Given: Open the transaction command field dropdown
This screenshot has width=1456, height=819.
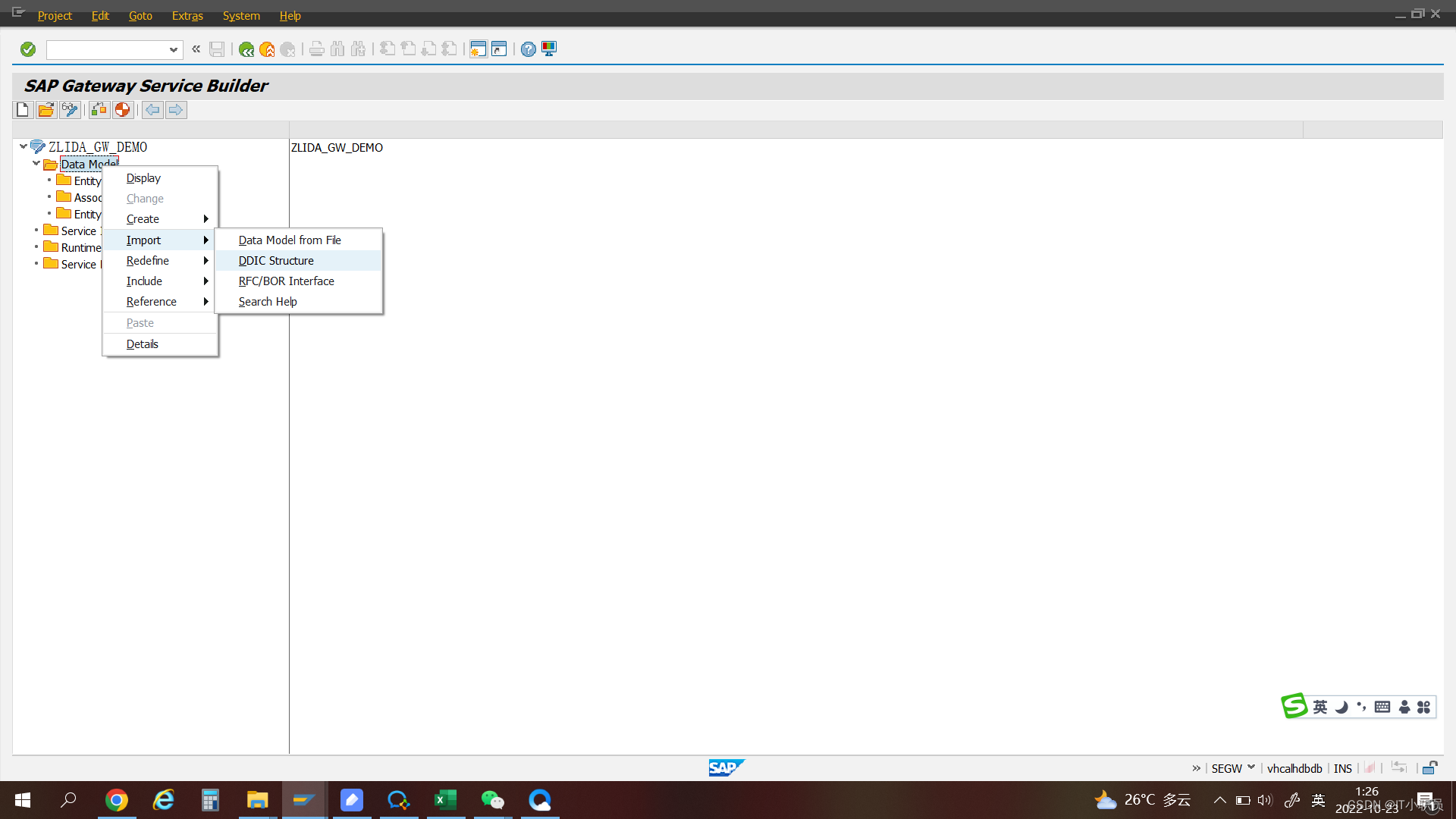Looking at the screenshot, I should click(x=174, y=50).
